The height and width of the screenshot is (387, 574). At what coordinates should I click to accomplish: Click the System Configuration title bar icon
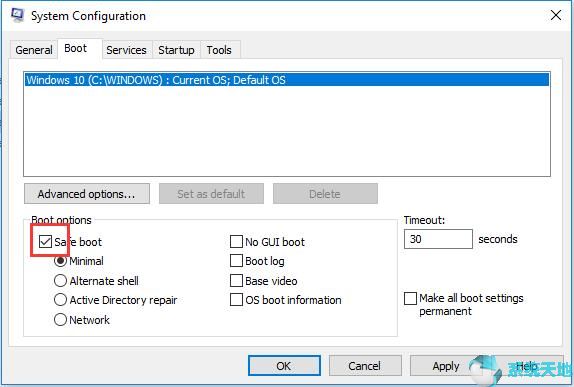click(17, 15)
